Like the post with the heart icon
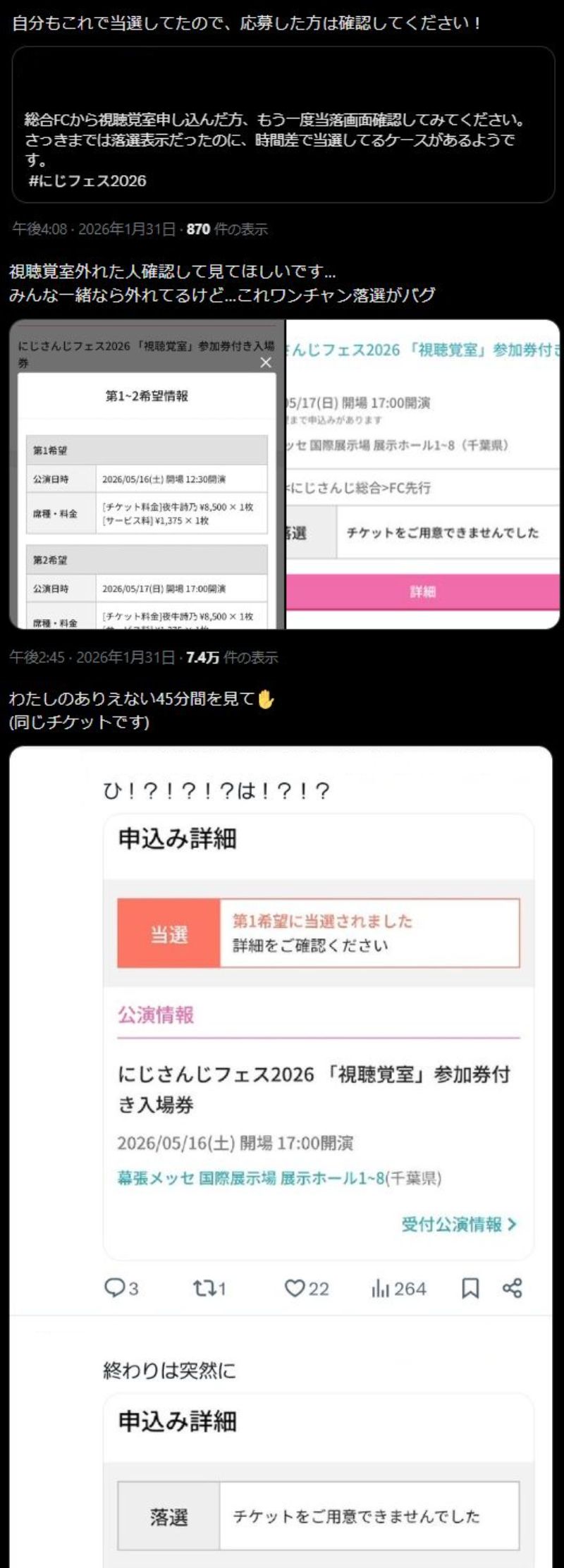Viewport: 564px width, 1568px height. [x=293, y=1288]
